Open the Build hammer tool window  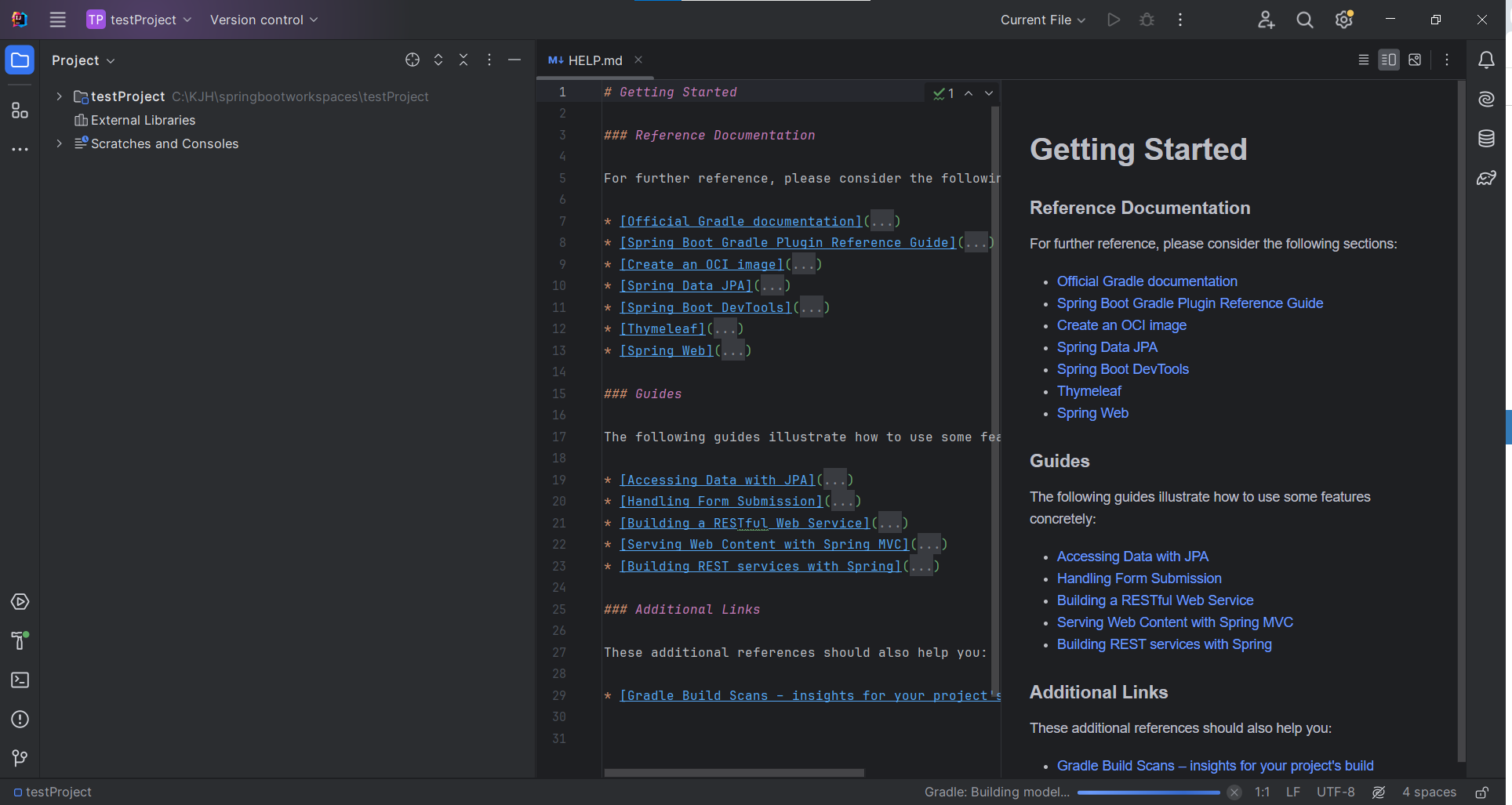click(20, 641)
